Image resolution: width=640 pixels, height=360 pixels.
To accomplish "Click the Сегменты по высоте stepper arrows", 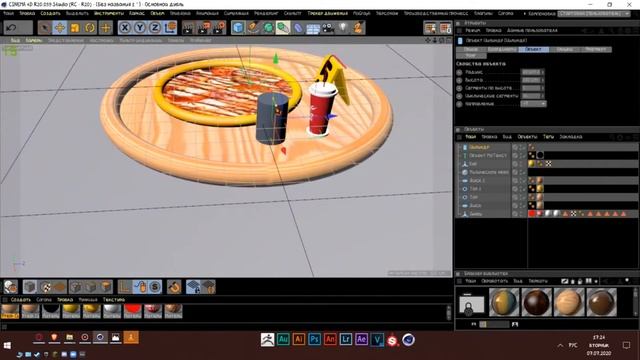I will (x=542, y=88).
